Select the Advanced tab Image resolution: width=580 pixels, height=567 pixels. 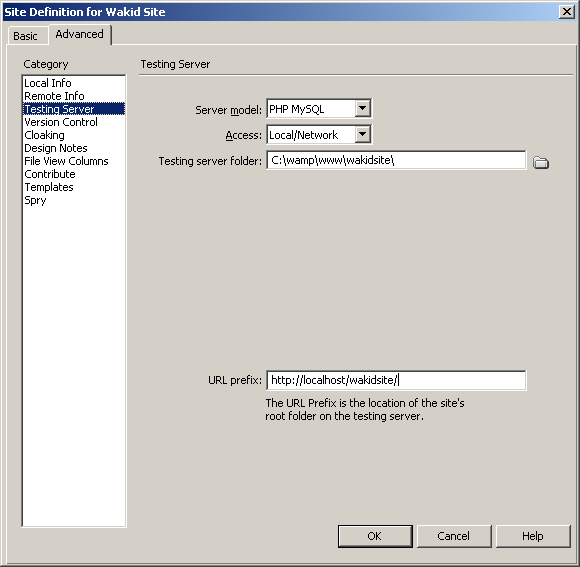(x=80, y=34)
